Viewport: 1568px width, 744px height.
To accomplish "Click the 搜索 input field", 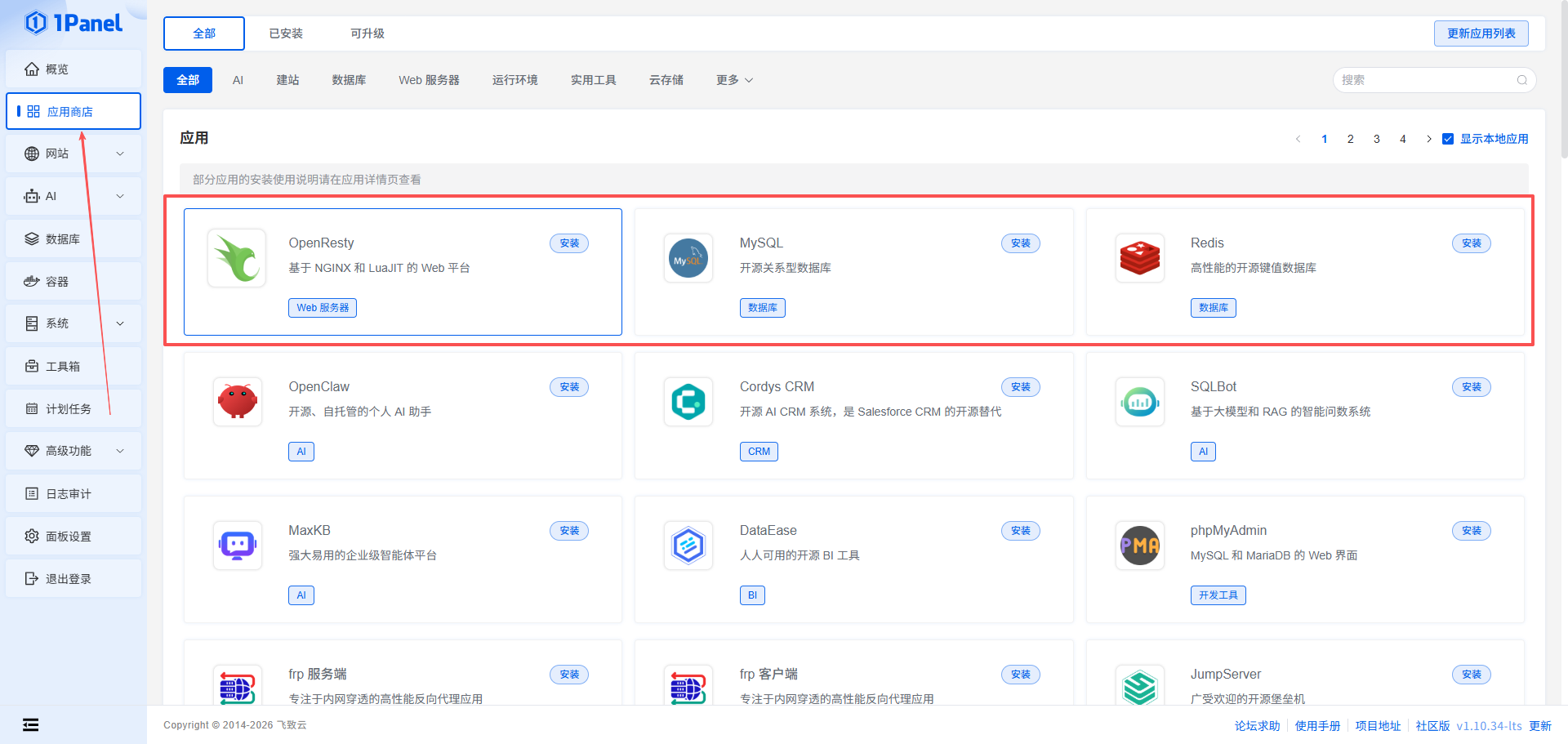I will tap(1425, 80).
